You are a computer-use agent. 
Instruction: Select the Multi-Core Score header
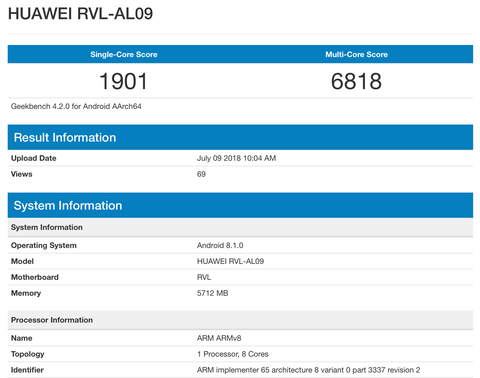coord(356,54)
